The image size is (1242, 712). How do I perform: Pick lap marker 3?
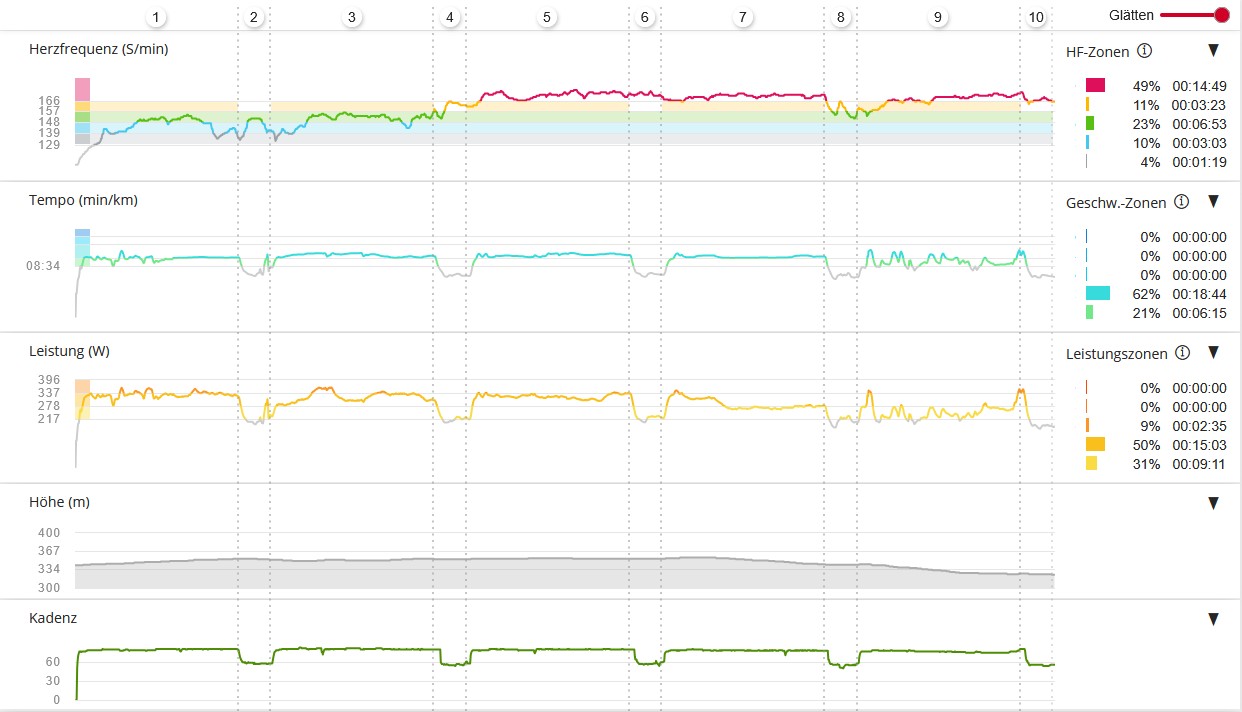351,18
